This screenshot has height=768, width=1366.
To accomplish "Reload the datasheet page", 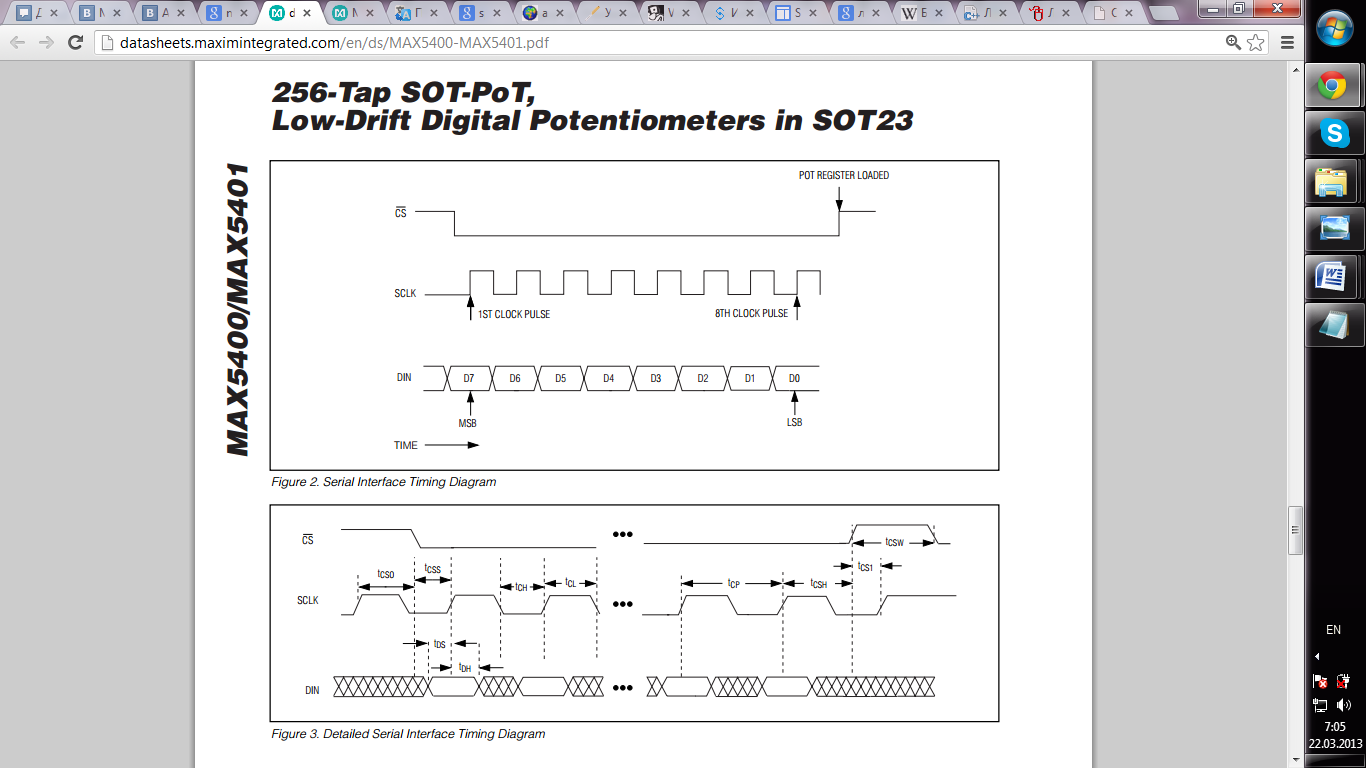I will (x=75, y=43).
